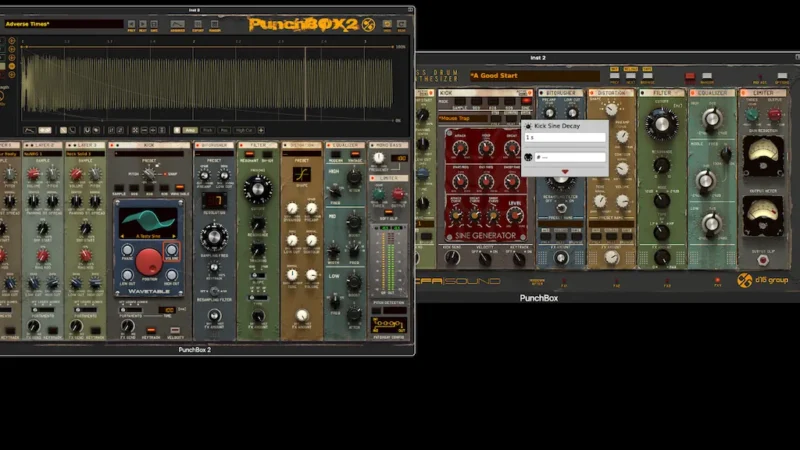
Task: Toggle Velocity button in PunchBox 2 Kick module
Action: coord(175,331)
